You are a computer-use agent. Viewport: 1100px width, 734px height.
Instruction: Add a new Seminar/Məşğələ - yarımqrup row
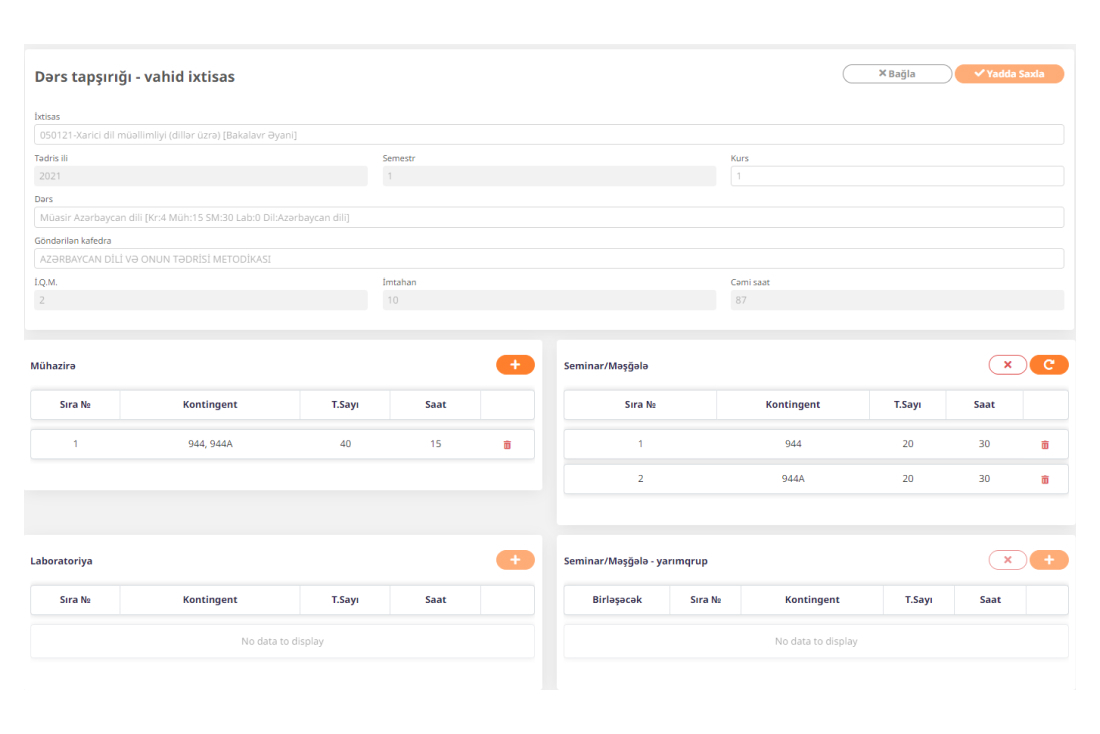click(x=1049, y=560)
